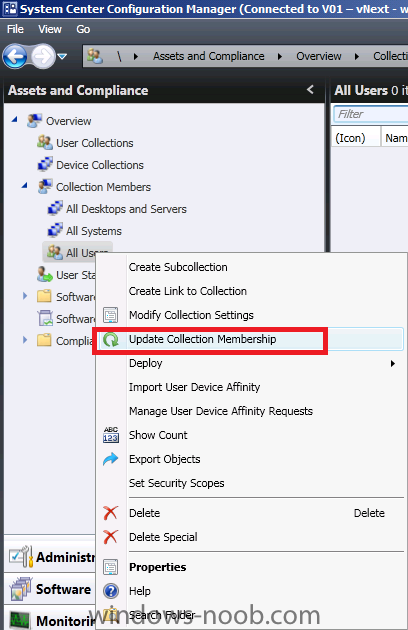Click the blue Help question mark icon

pyautogui.click(x=111, y=591)
